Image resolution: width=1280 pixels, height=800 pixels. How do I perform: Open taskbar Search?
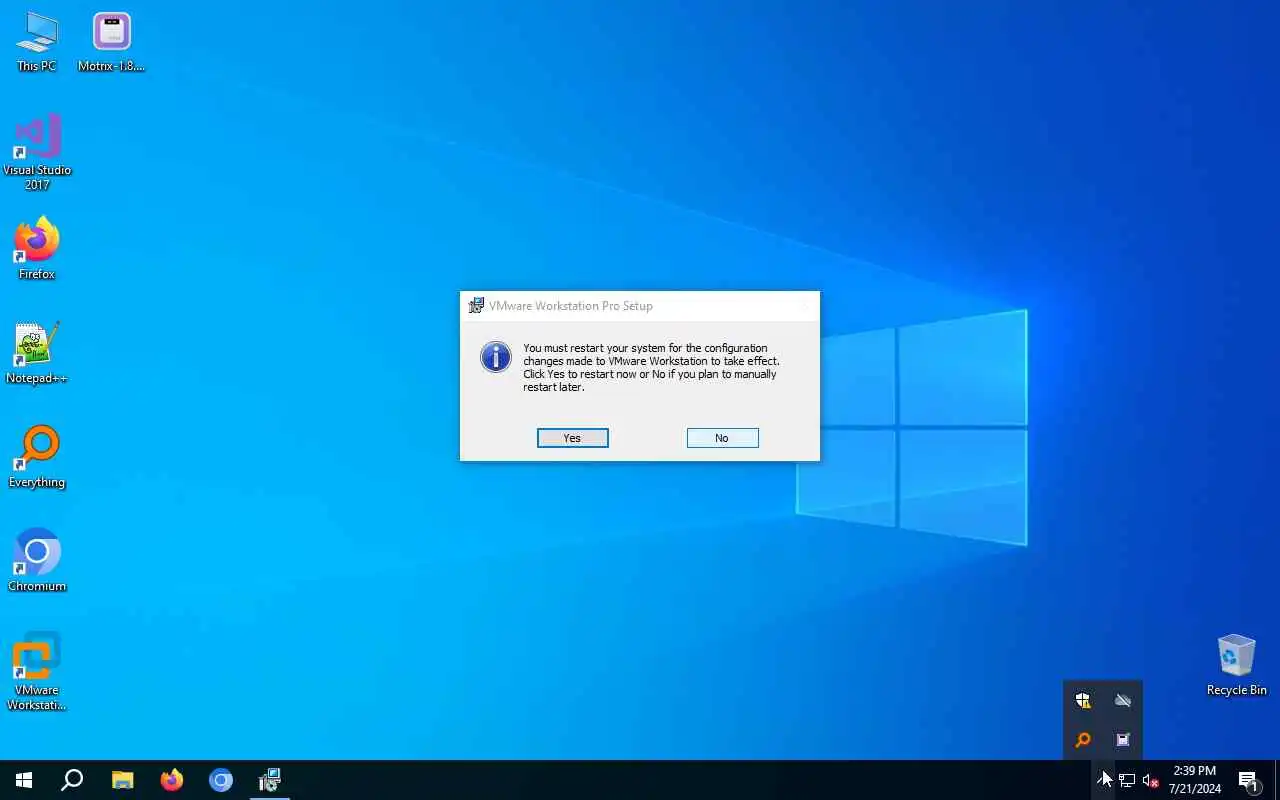click(x=72, y=780)
